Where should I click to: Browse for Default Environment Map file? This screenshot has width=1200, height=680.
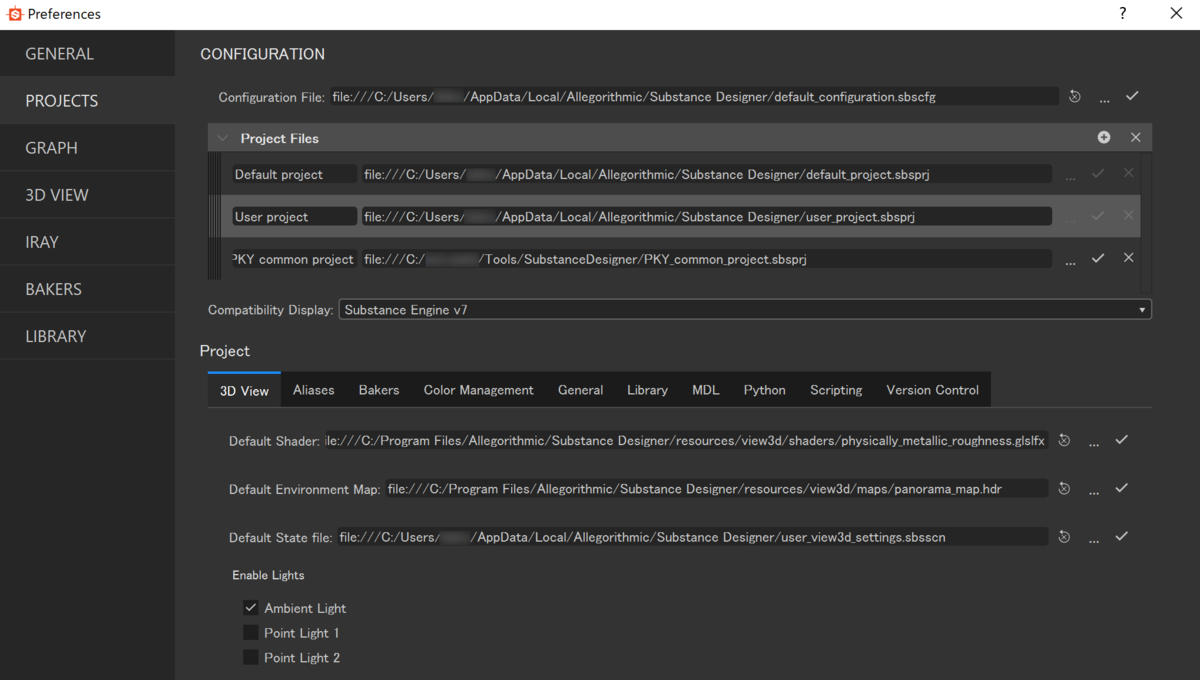[1094, 490]
